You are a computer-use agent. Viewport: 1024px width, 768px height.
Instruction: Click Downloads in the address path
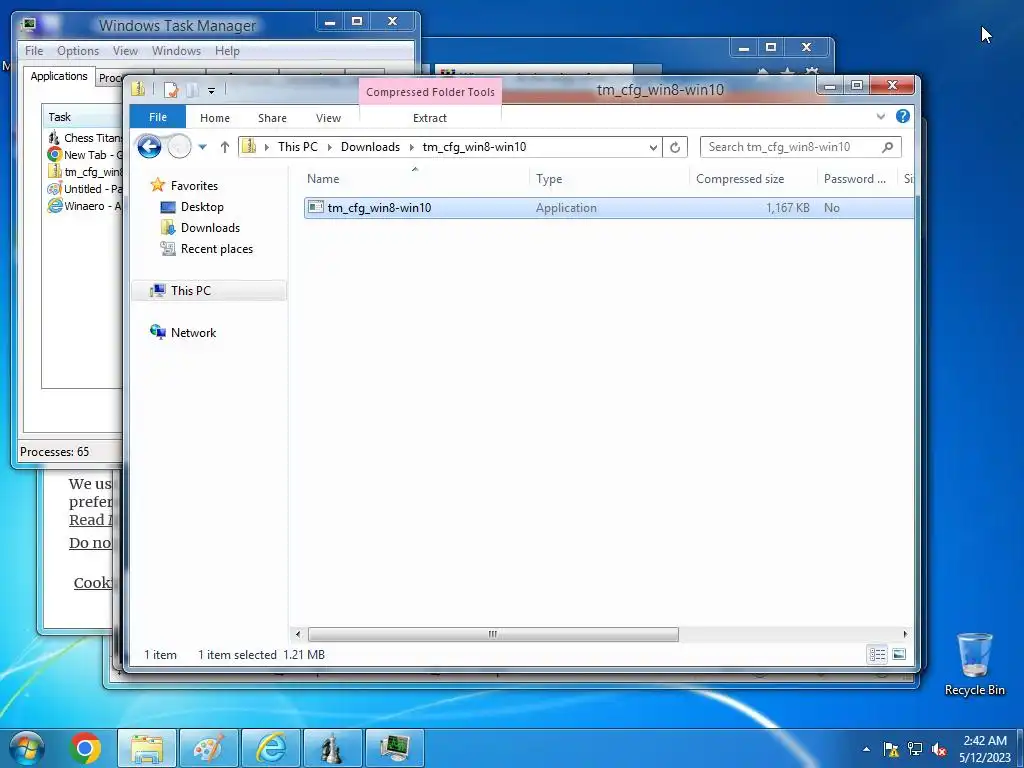[x=370, y=147]
